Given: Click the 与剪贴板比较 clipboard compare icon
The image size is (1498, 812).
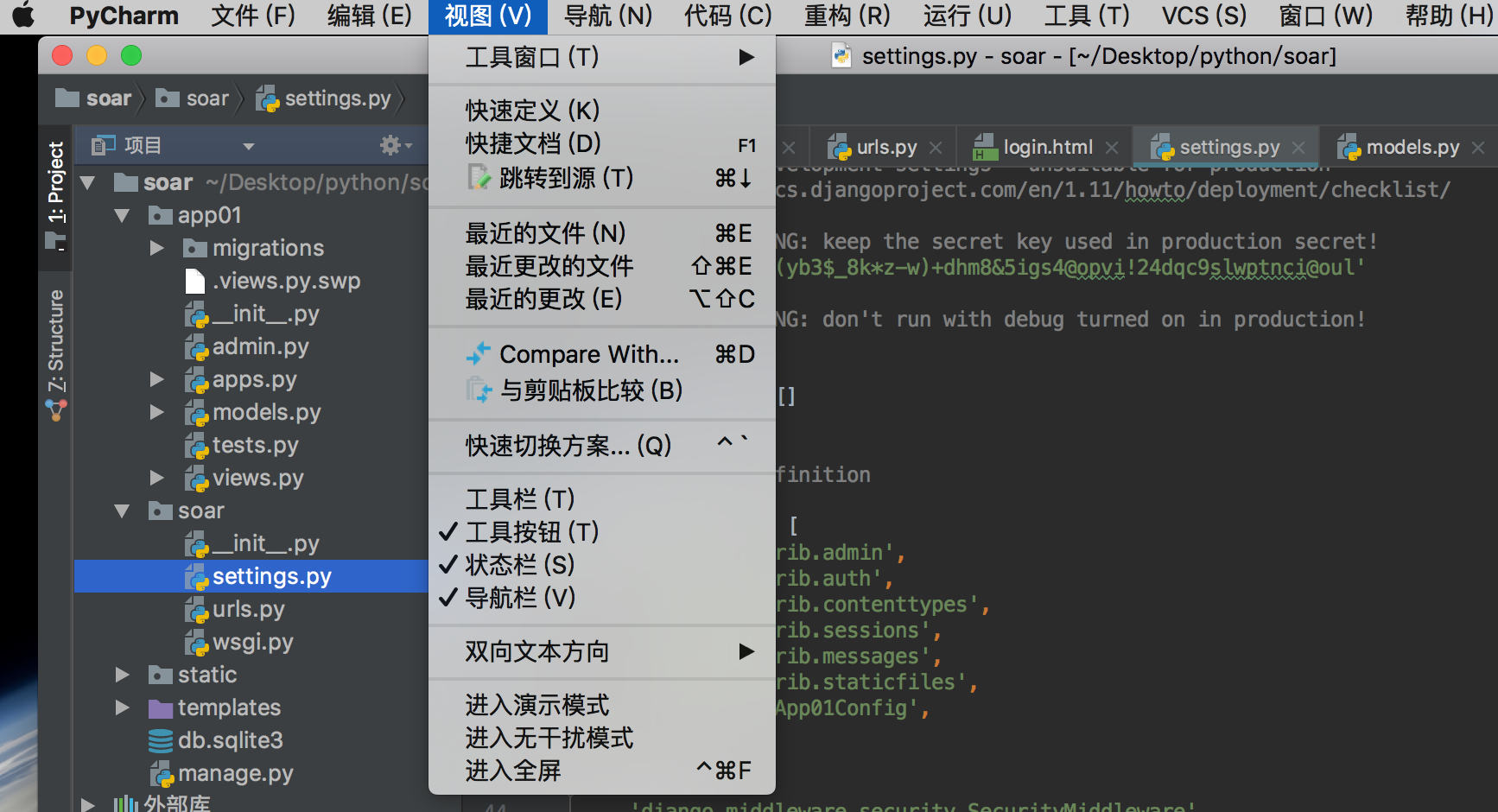Looking at the screenshot, I should click(479, 390).
